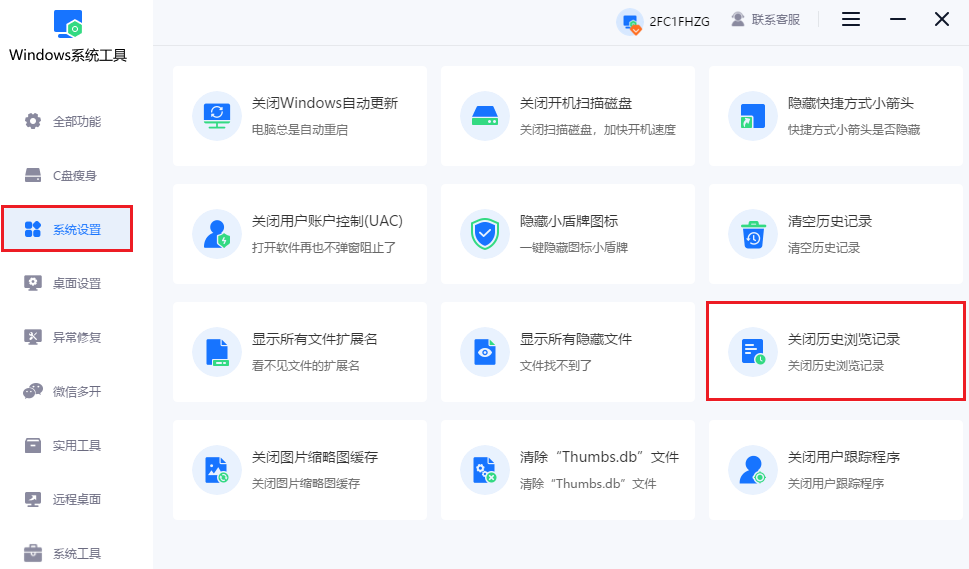969x569 pixels.
Task: Open the 关闭历史浏览记录 card
Action: (836, 351)
